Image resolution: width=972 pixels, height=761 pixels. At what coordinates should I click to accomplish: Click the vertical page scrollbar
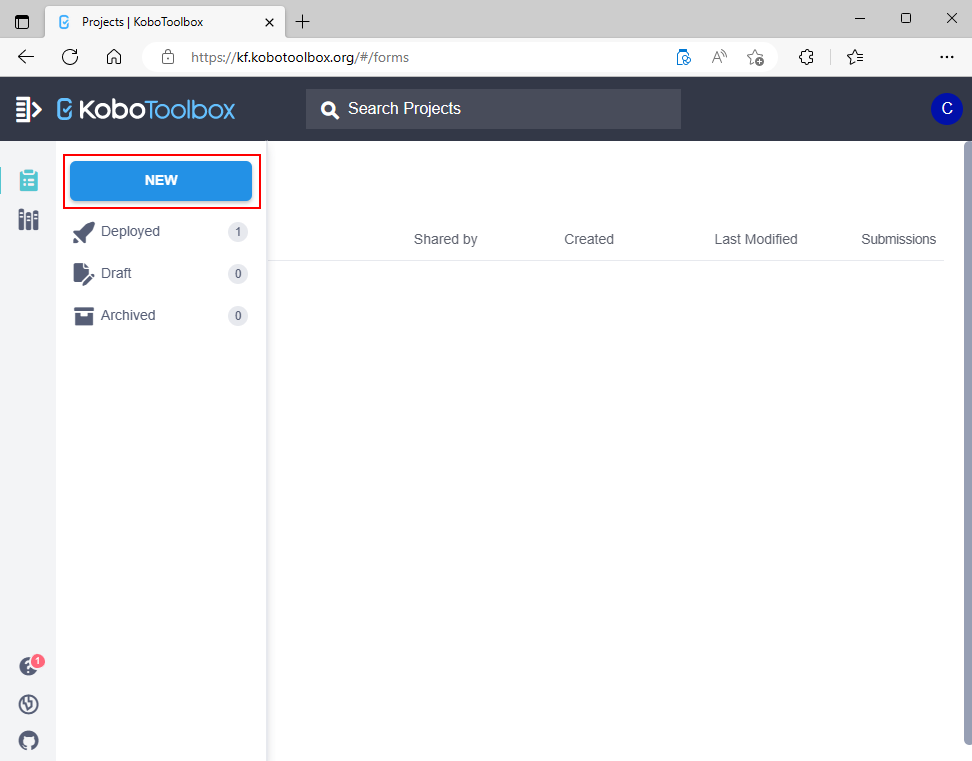point(966,440)
